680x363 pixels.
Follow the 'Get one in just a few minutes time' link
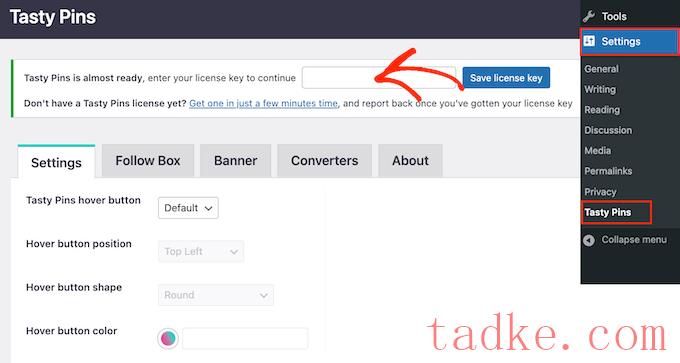pos(263,104)
